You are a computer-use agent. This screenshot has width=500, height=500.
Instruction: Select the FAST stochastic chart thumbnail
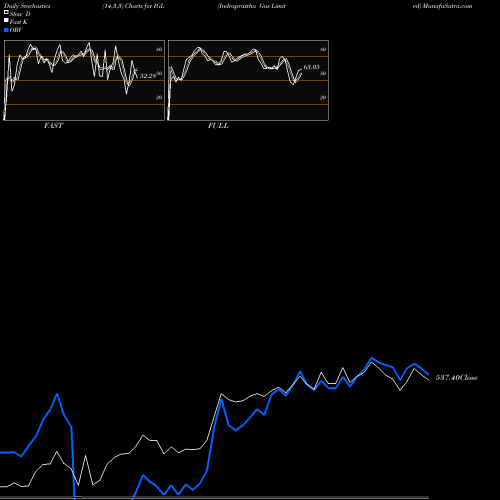pos(84,80)
